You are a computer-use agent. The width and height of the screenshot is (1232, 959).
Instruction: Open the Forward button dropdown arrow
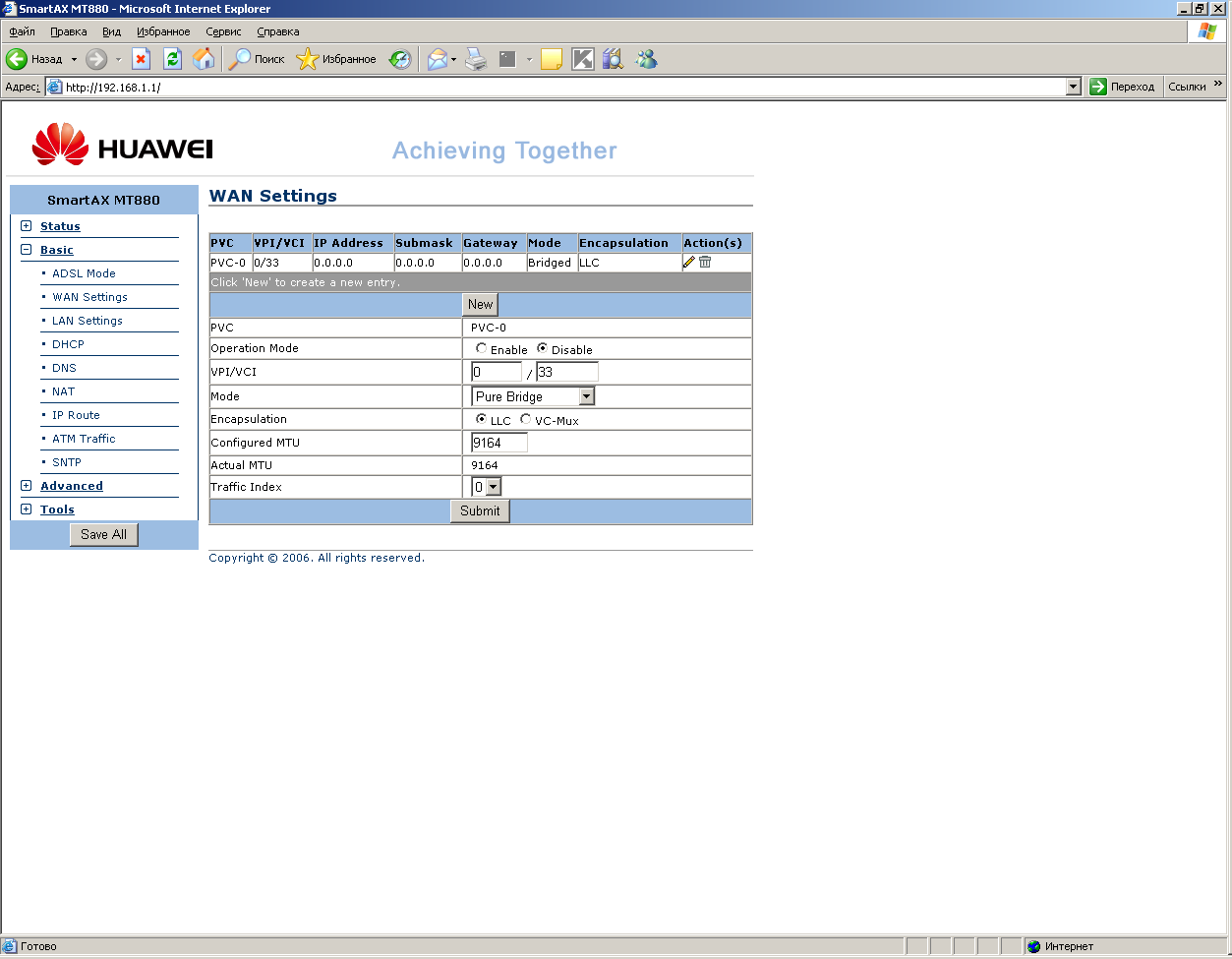pyautogui.click(x=118, y=59)
